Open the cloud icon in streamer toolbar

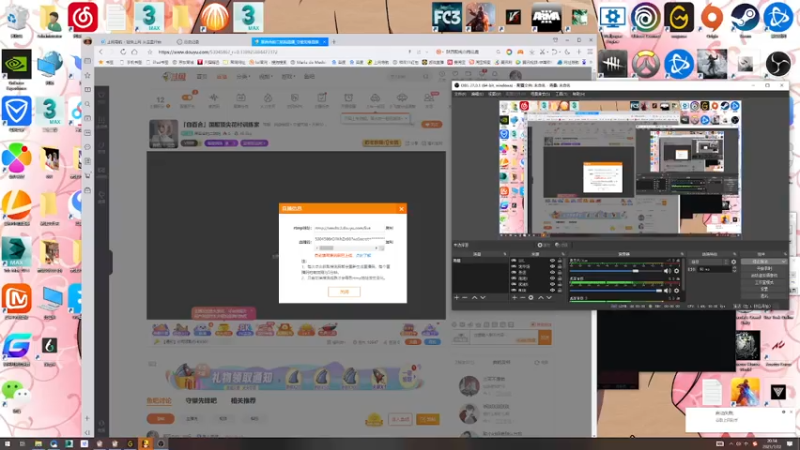tap(375, 98)
